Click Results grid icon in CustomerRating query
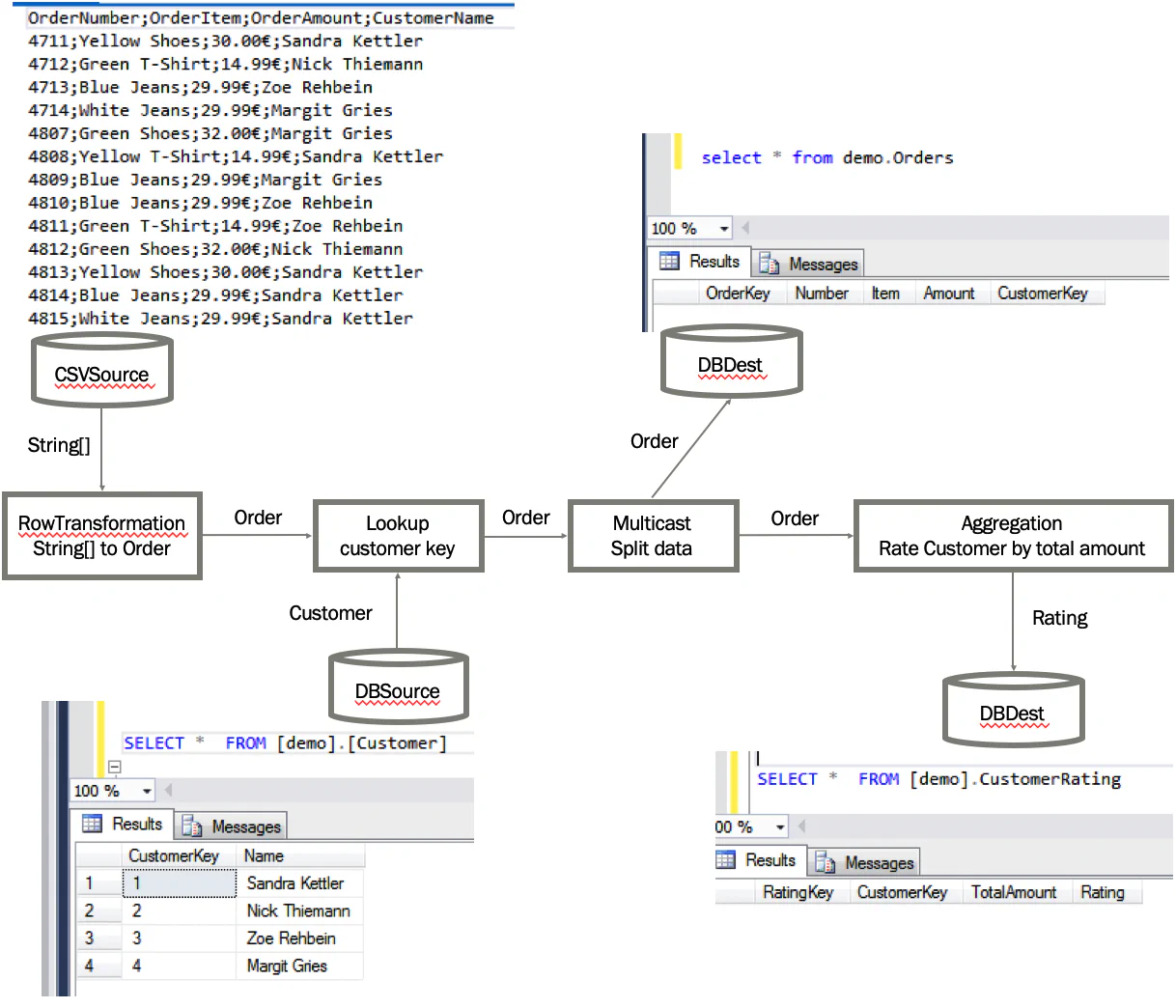The height and width of the screenshot is (1008, 1176). [x=726, y=859]
